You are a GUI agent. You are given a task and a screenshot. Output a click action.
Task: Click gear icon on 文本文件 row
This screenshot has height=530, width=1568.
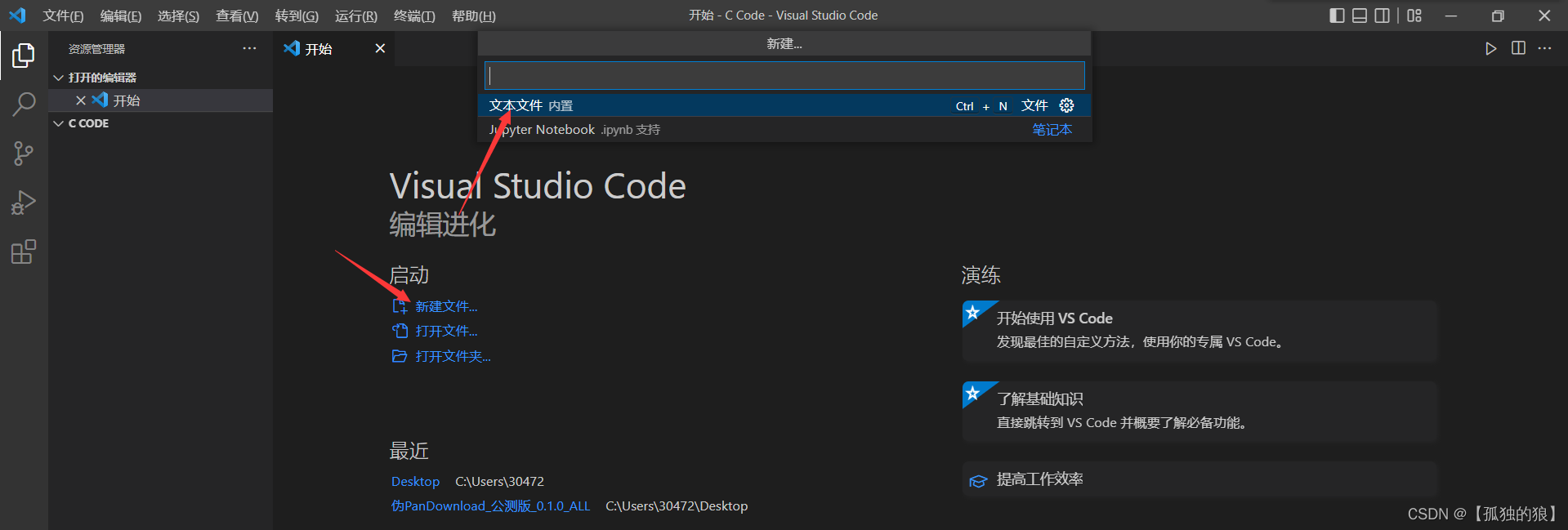(x=1066, y=105)
